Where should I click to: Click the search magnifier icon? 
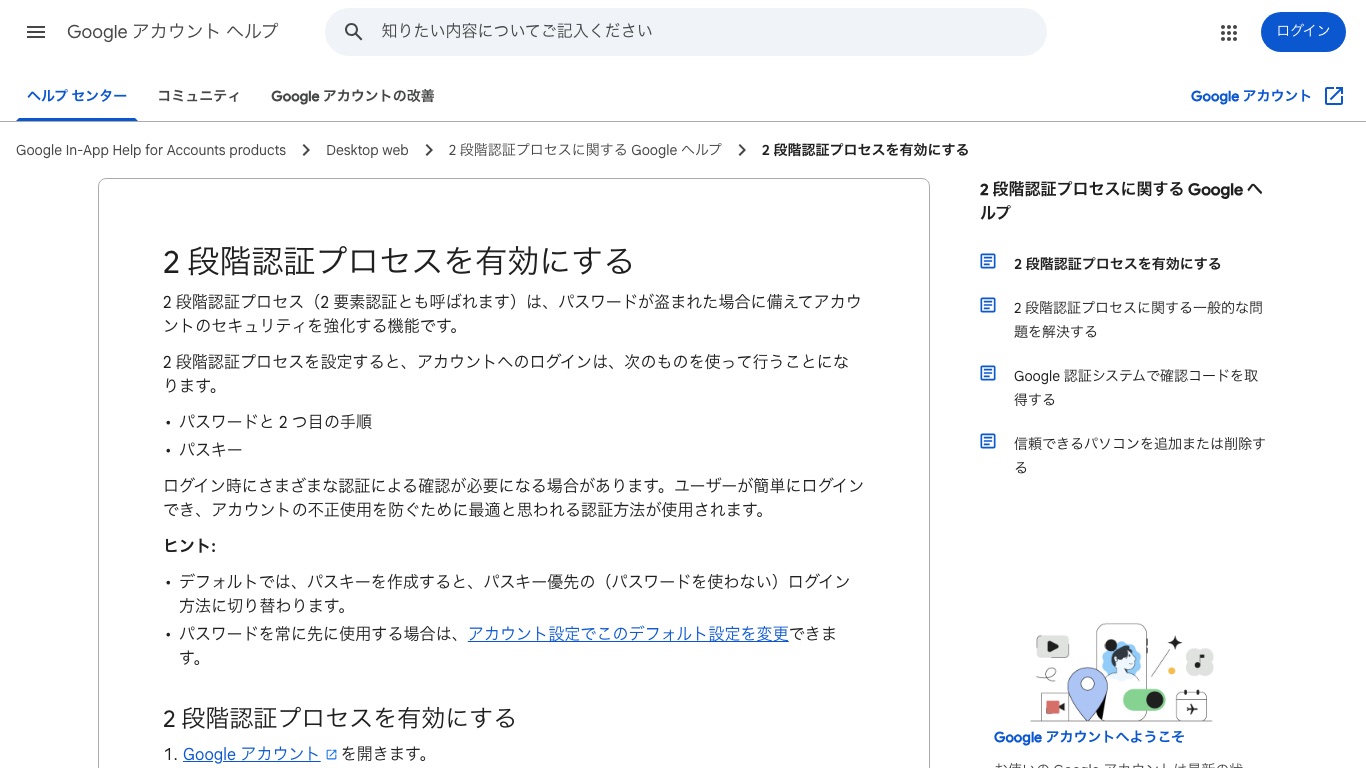tap(353, 32)
